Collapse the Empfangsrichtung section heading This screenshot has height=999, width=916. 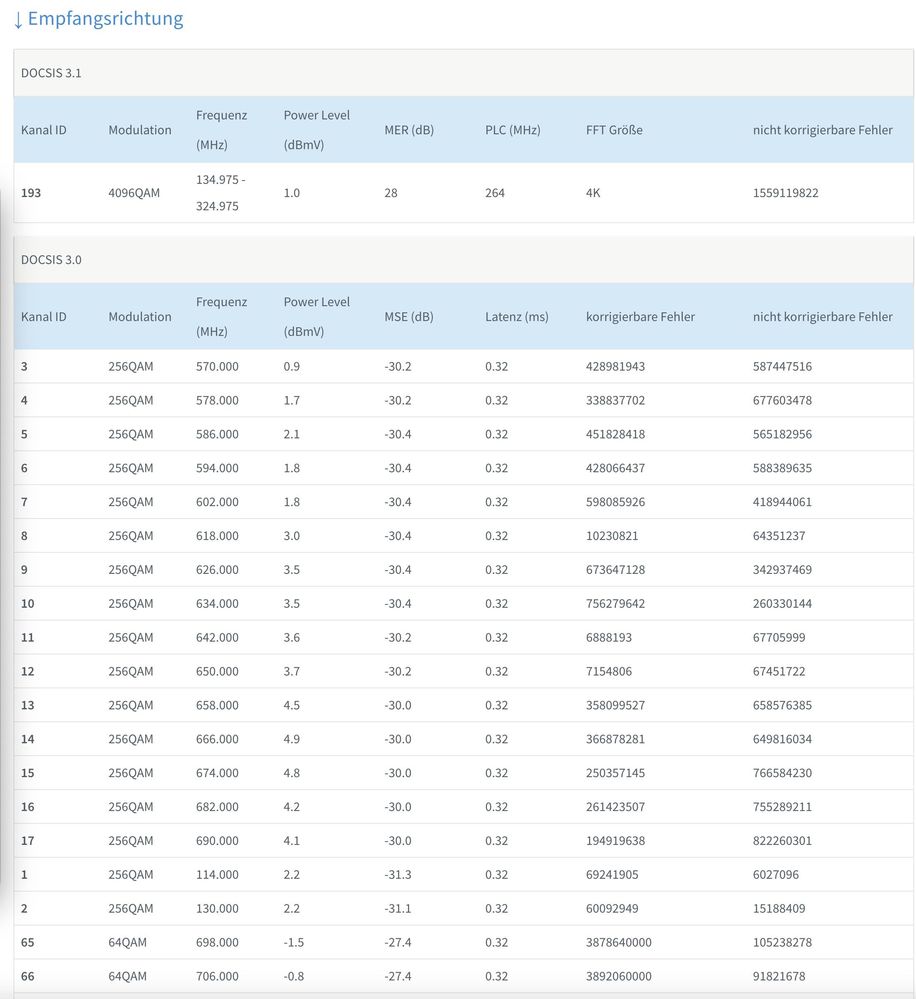[x=98, y=18]
